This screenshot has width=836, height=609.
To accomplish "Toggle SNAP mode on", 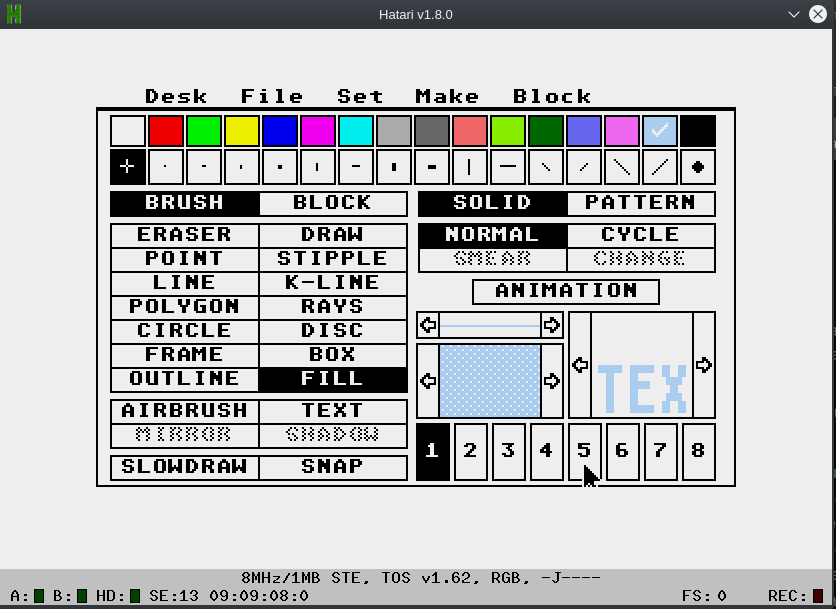I will 332,467.
